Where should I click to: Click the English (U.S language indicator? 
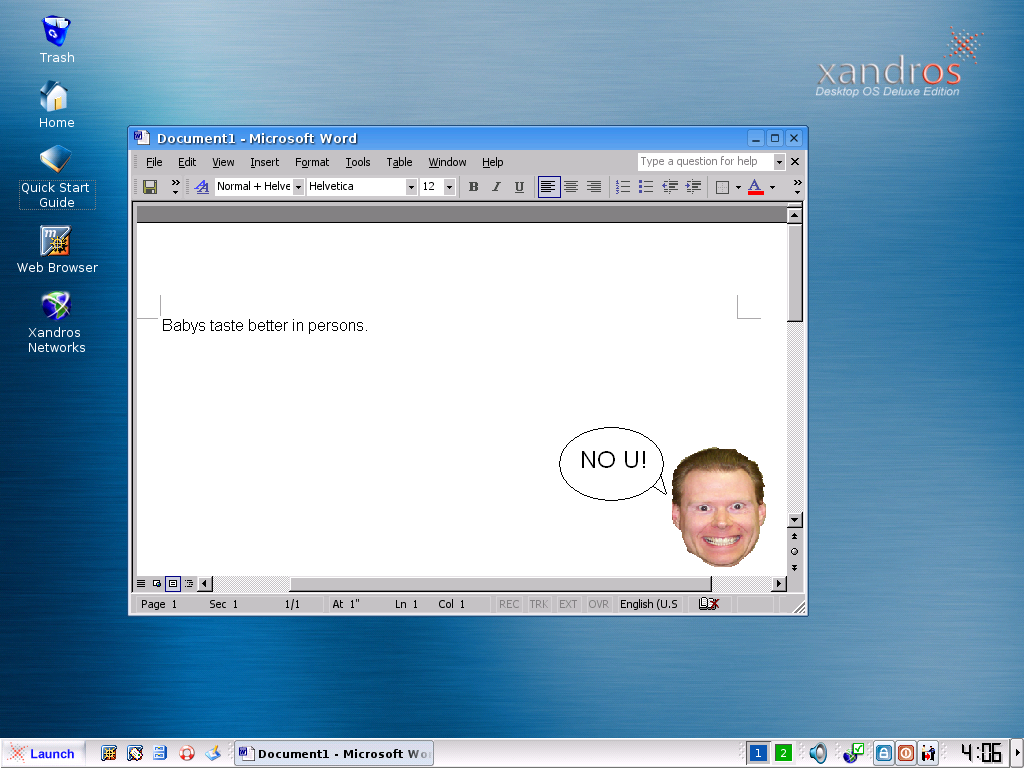pyautogui.click(x=648, y=604)
